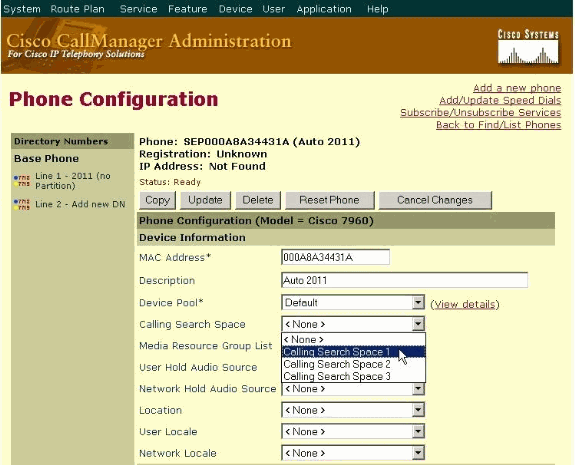Image resolution: width=575 pixels, height=465 pixels.
Task: Click the Copy button
Action: (x=158, y=200)
